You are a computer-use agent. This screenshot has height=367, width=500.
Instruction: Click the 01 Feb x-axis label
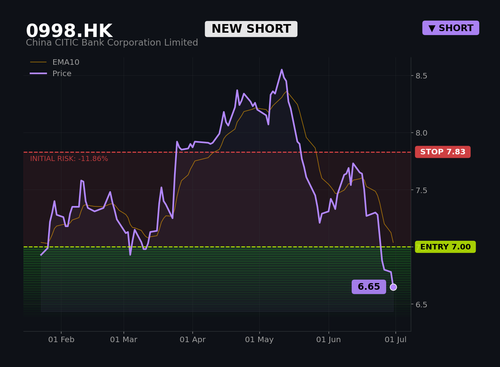point(61,340)
